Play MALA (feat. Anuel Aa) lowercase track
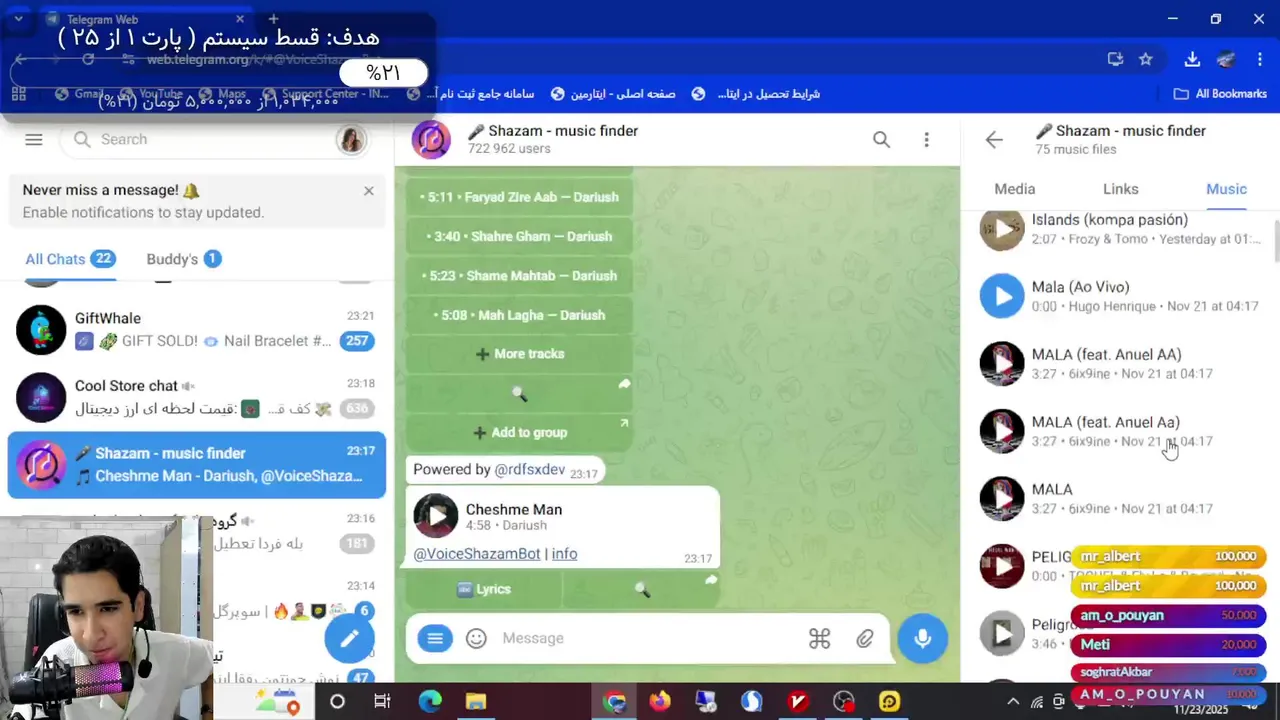Screen dimensions: 1280x720 [x=1002, y=431]
